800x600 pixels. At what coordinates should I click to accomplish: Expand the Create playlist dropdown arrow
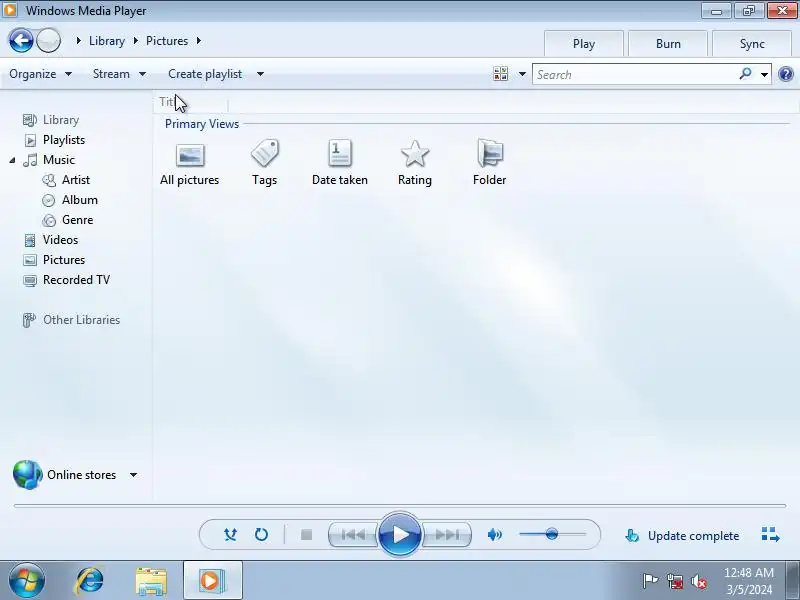[x=260, y=74]
